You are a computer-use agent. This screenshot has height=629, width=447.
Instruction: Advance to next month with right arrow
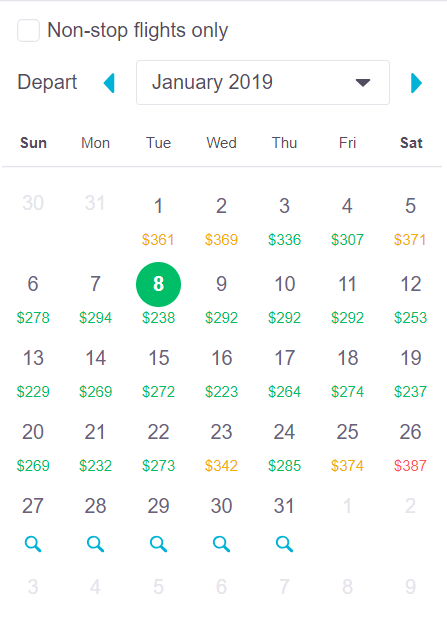pyautogui.click(x=417, y=83)
